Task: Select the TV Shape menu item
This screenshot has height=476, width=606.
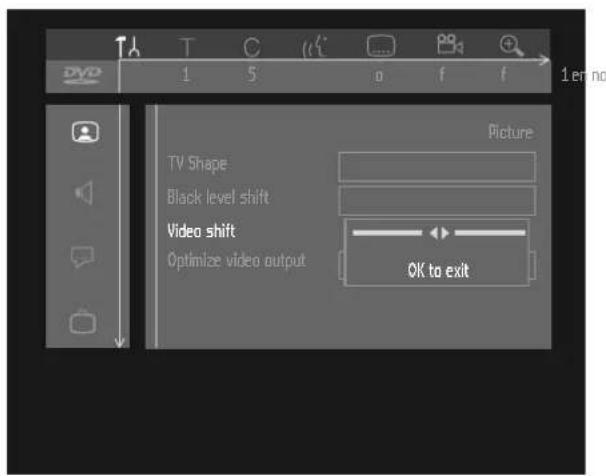Action: pos(197,164)
